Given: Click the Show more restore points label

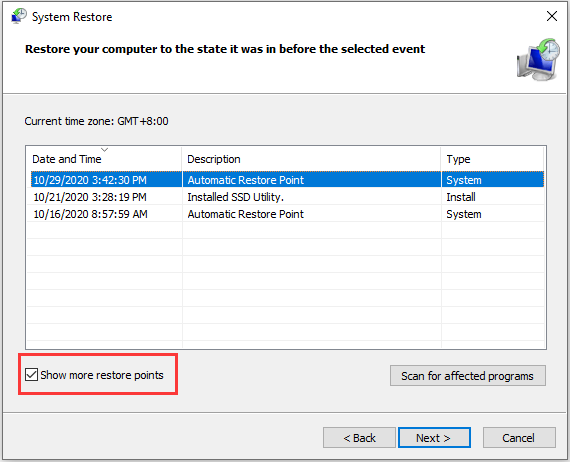Looking at the screenshot, I should tap(102, 375).
